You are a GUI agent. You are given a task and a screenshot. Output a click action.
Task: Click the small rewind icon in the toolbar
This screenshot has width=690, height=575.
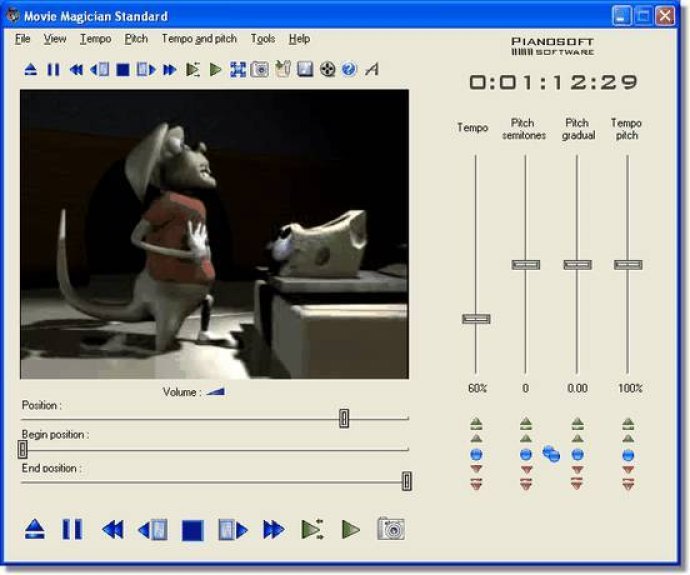(x=77, y=70)
